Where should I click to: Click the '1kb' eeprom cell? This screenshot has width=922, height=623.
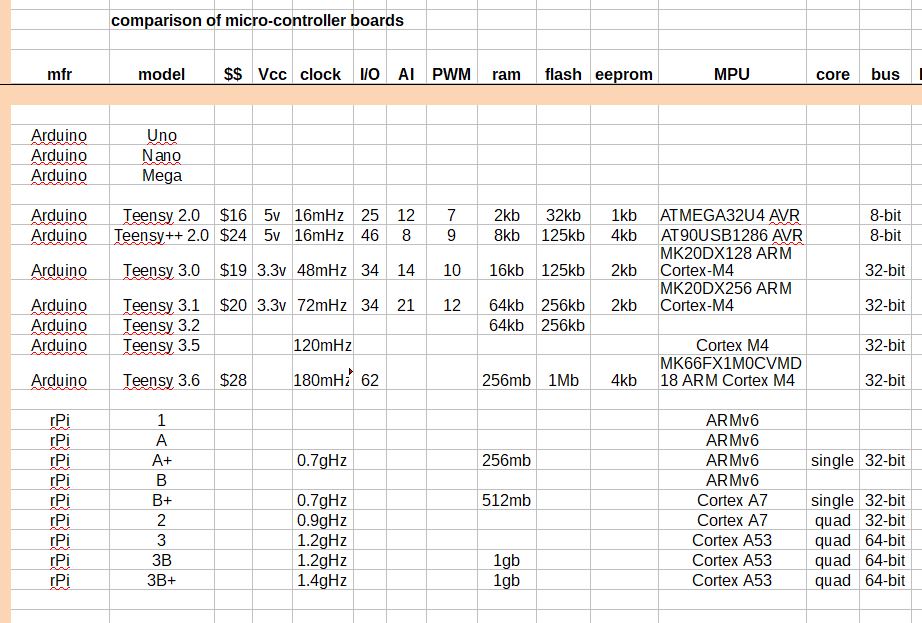pyautogui.click(x=624, y=216)
